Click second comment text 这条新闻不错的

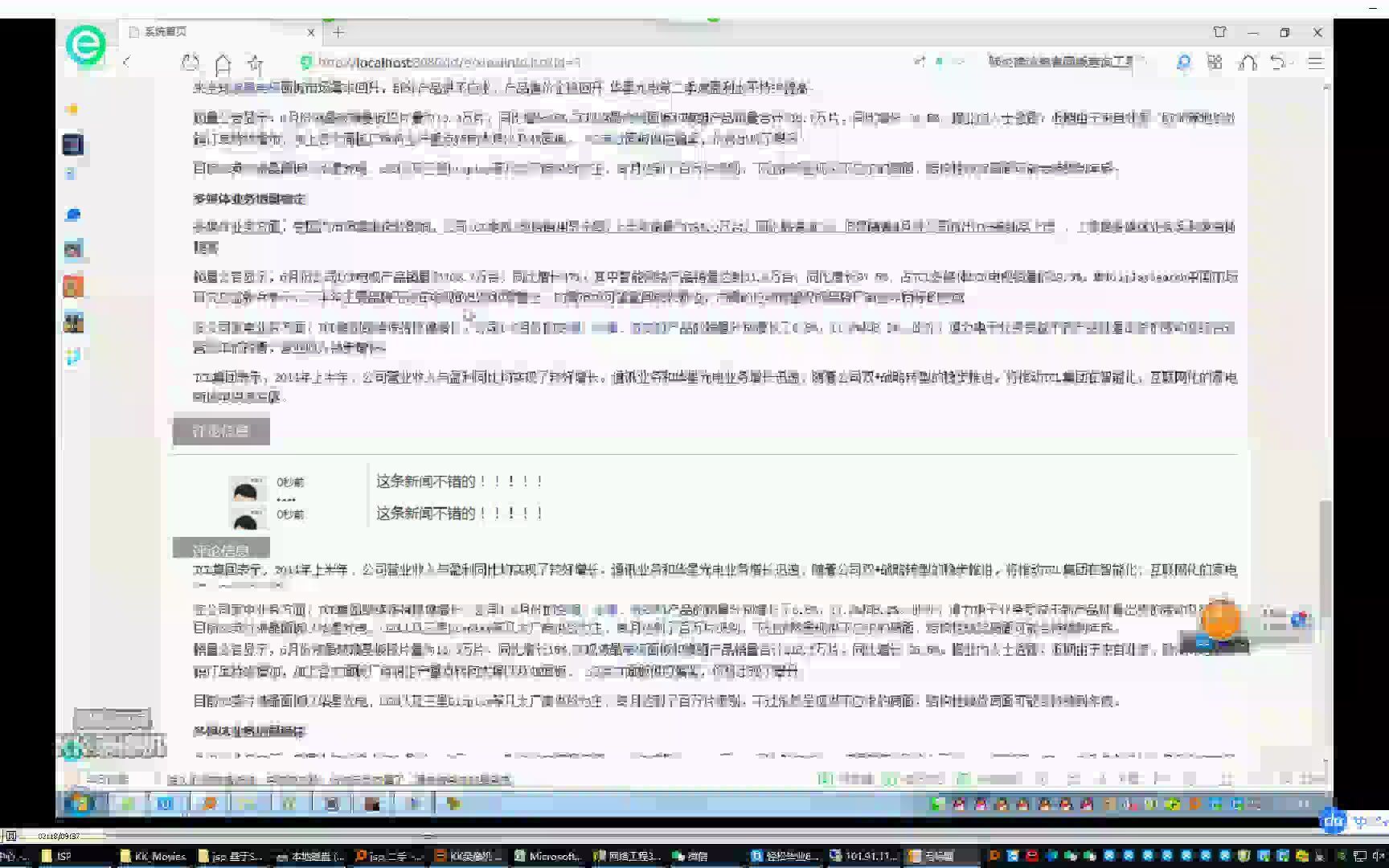(460, 513)
